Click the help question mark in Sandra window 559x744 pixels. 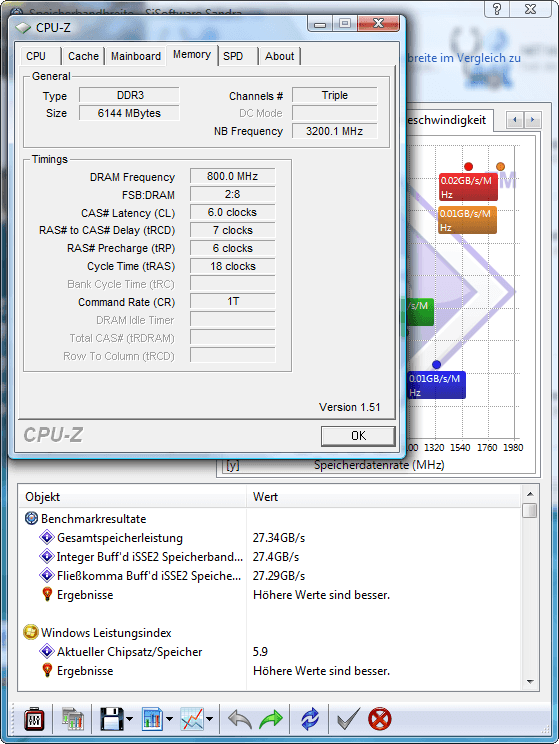(x=497, y=9)
